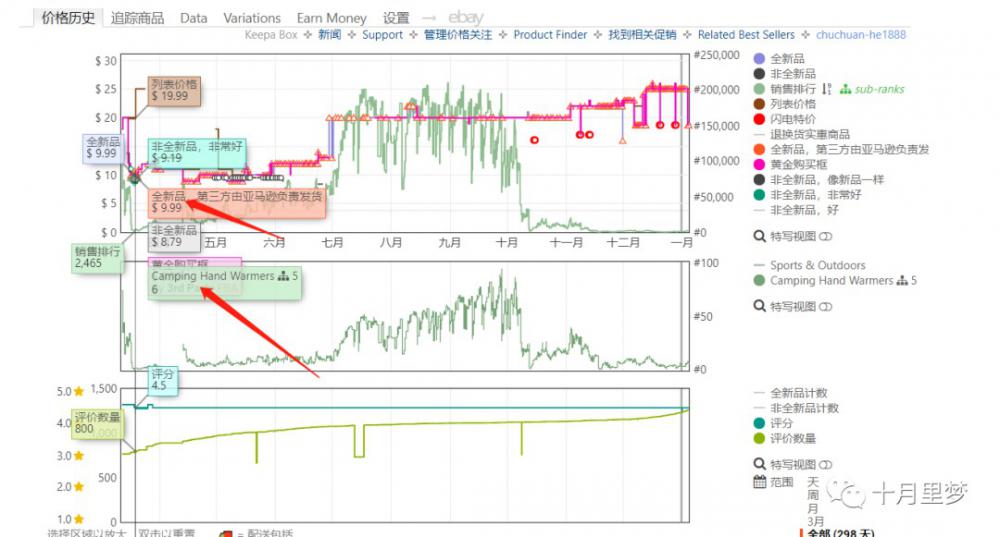Screen dimensions: 1000x537
Task: Toggle 全新品，第三方由亚马逊负责发 orange dot
Action: 759,149
